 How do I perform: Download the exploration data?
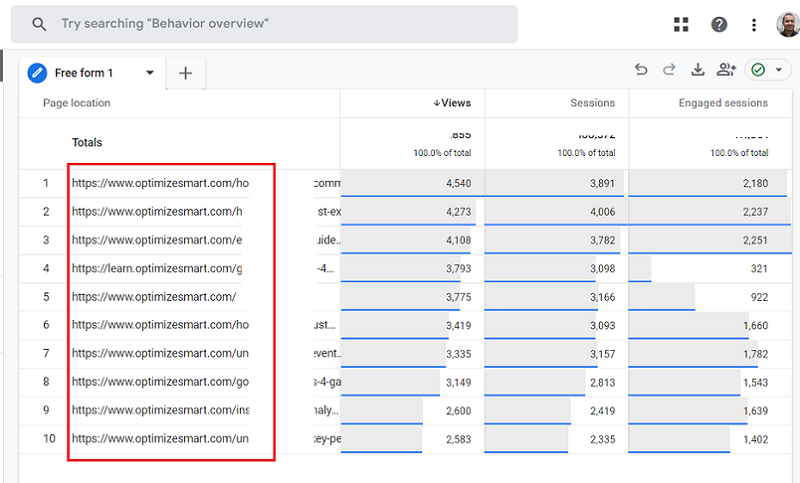click(x=697, y=69)
